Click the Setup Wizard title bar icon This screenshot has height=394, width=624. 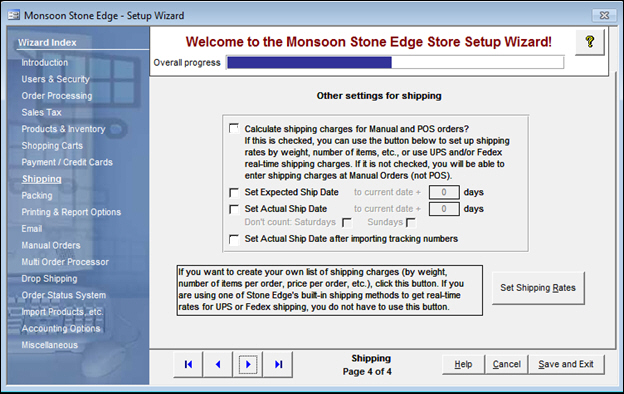pyautogui.click(x=14, y=16)
